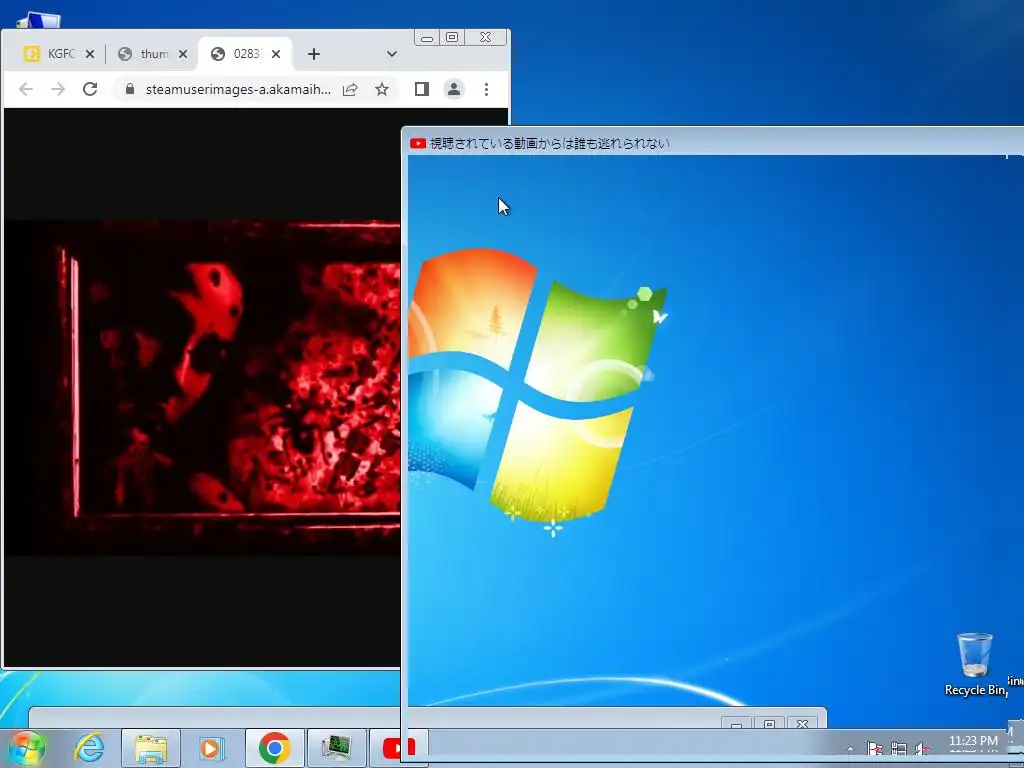This screenshot has height=768, width=1024.
Task: Maximize the Chrome window
Action: coord(452,38)
